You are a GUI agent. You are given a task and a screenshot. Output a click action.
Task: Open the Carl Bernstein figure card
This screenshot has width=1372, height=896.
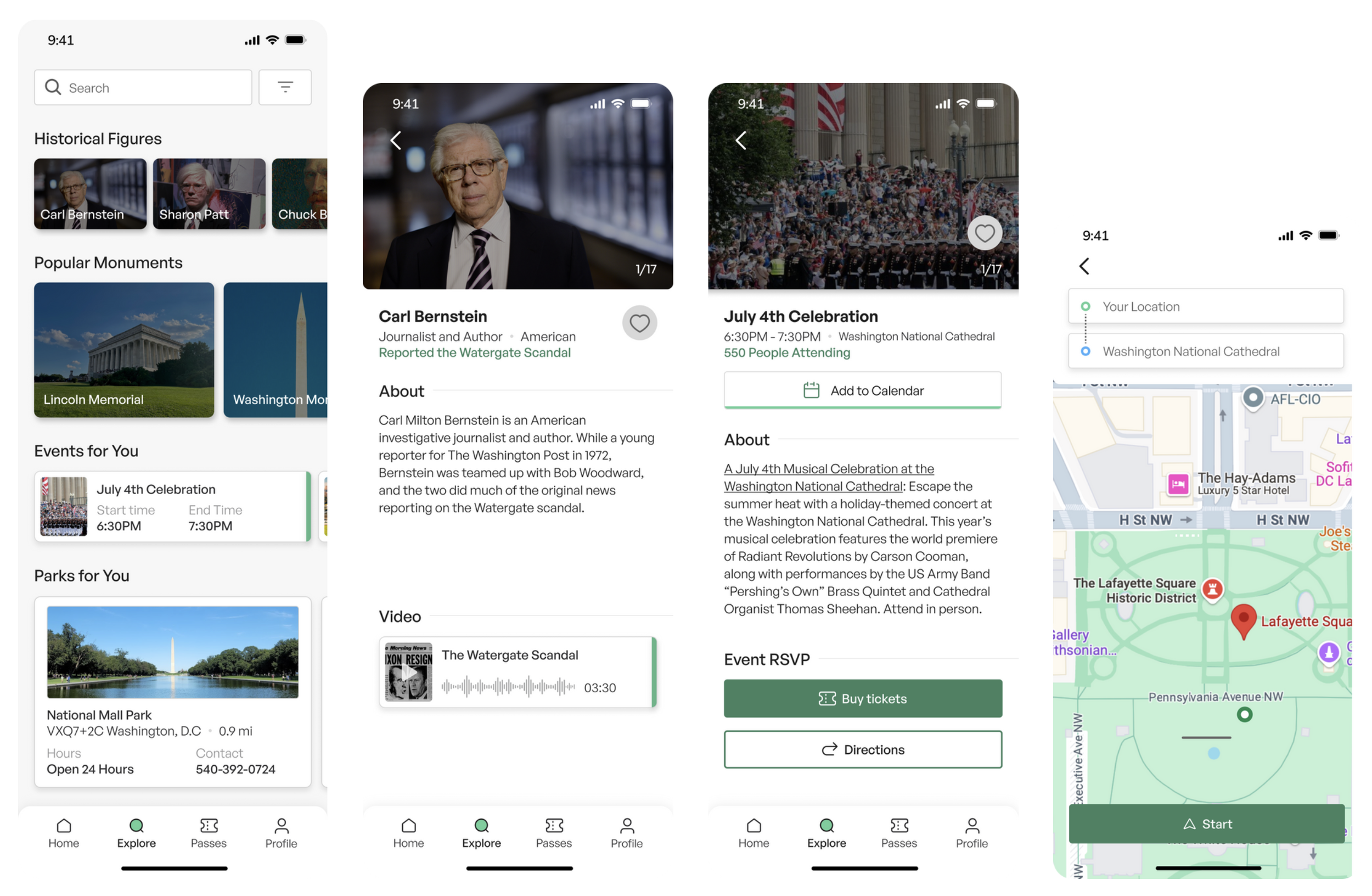coord(90,194)
